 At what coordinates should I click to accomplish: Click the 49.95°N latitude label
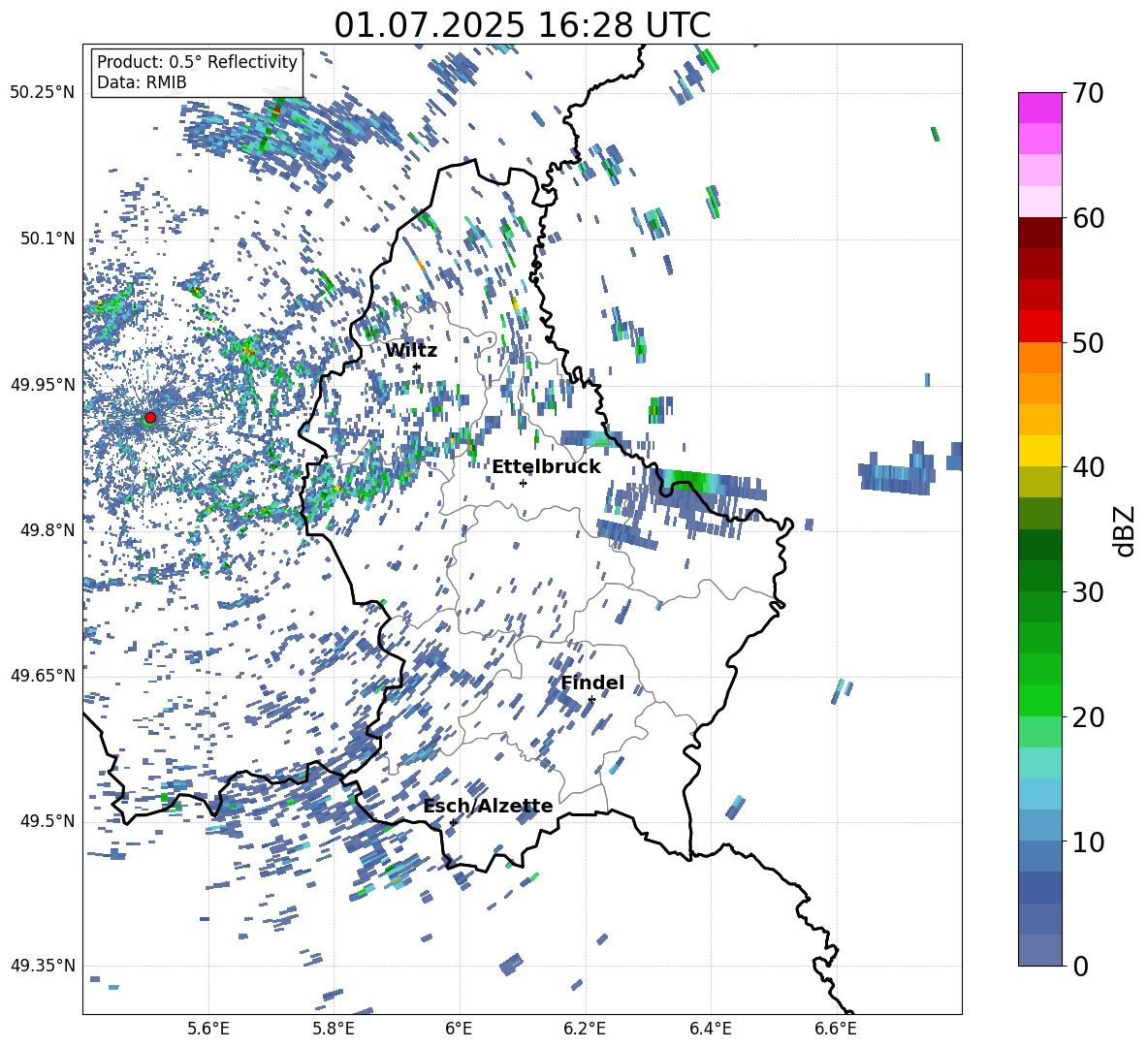[43, 384]
